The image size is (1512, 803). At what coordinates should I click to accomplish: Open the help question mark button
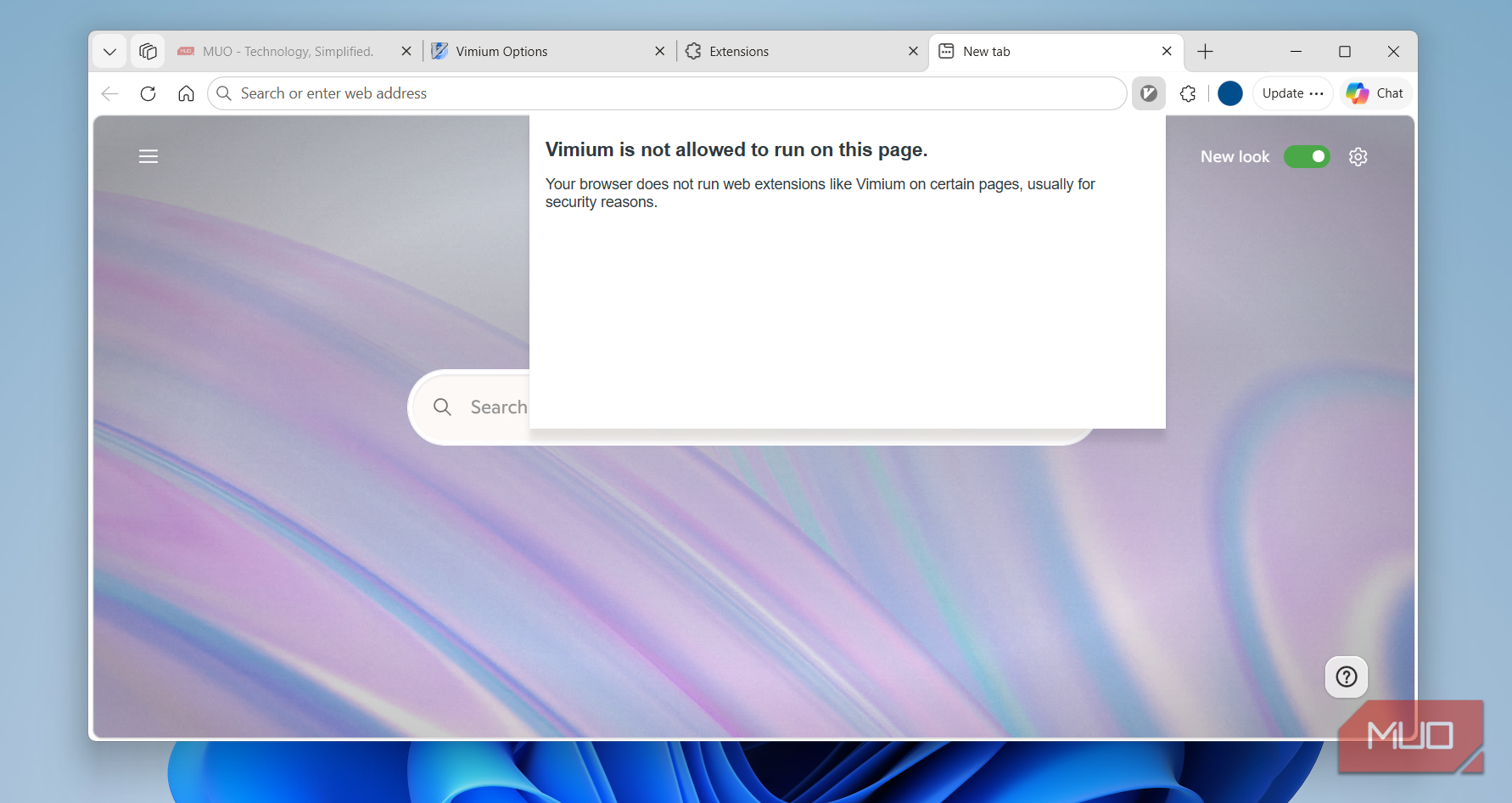coord(1347,677)
